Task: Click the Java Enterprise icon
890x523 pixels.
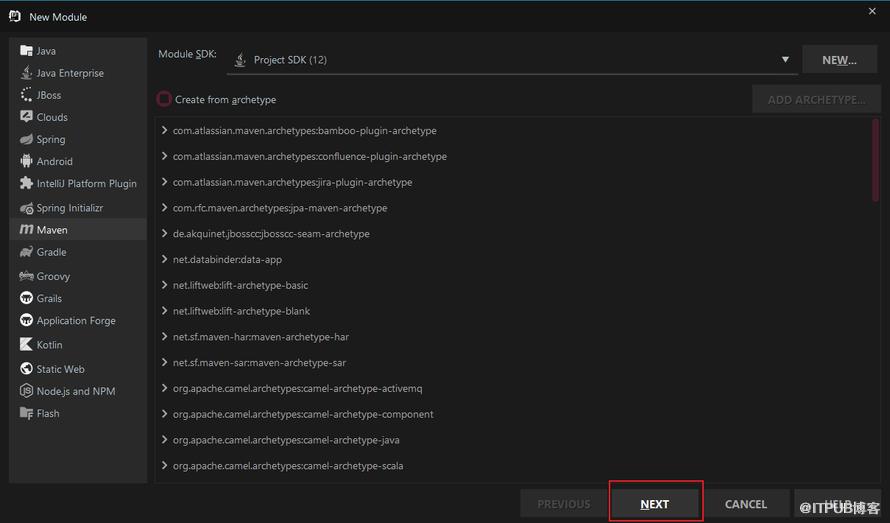Action: coord(26,73)
